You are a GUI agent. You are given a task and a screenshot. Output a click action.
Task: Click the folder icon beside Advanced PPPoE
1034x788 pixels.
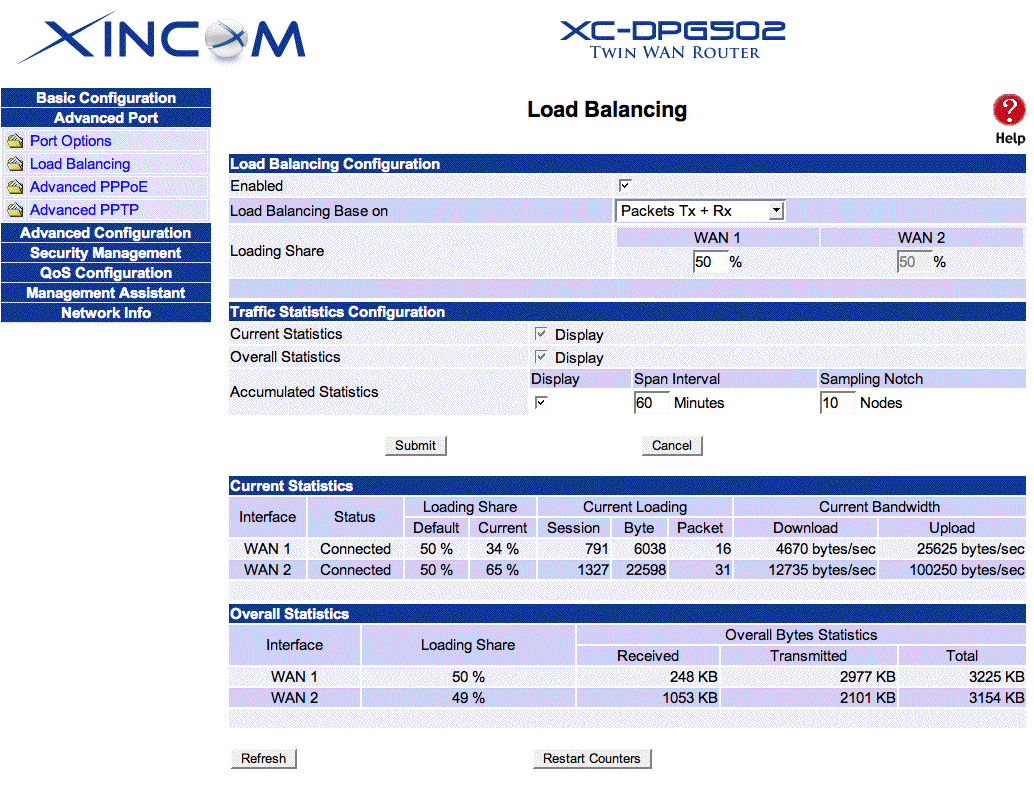tap(15, 187)
